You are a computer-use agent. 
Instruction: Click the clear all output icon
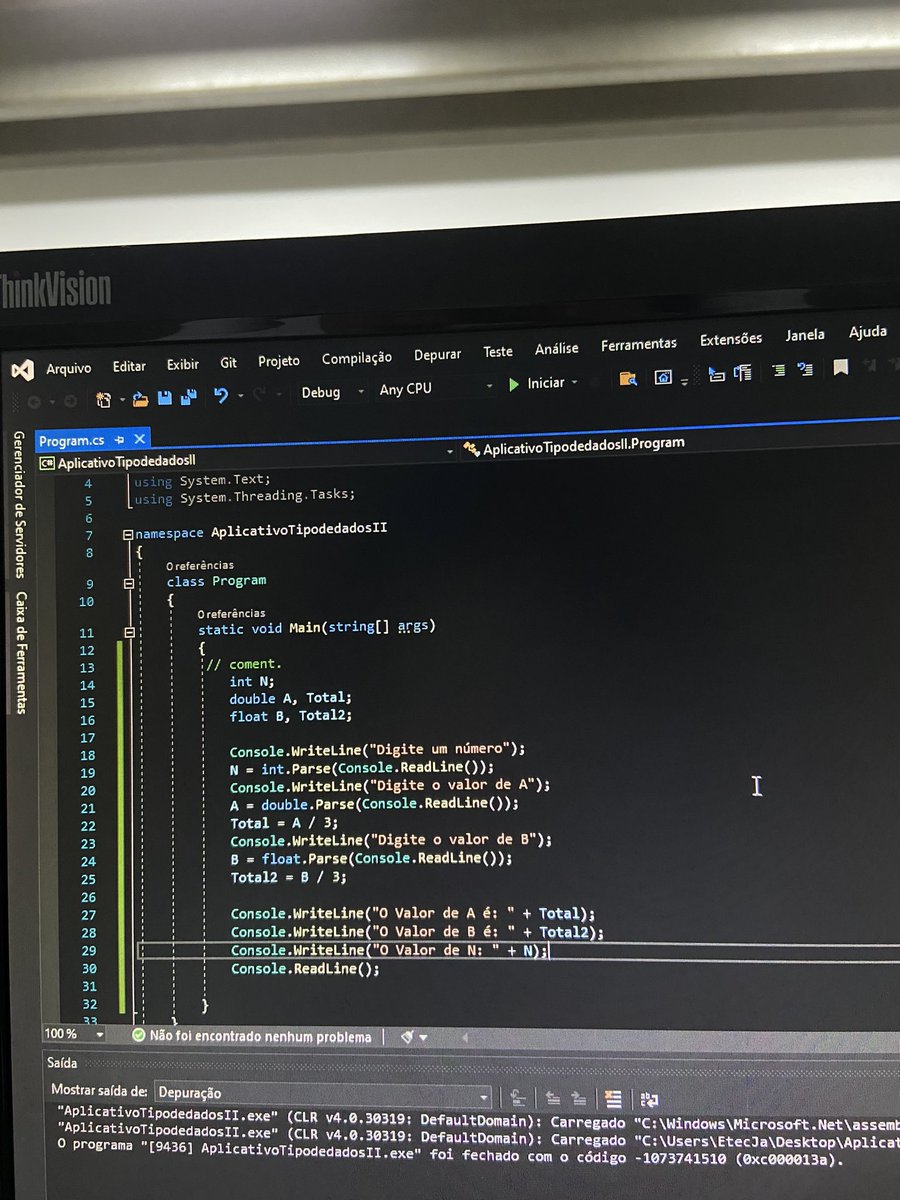point(614,1099)
